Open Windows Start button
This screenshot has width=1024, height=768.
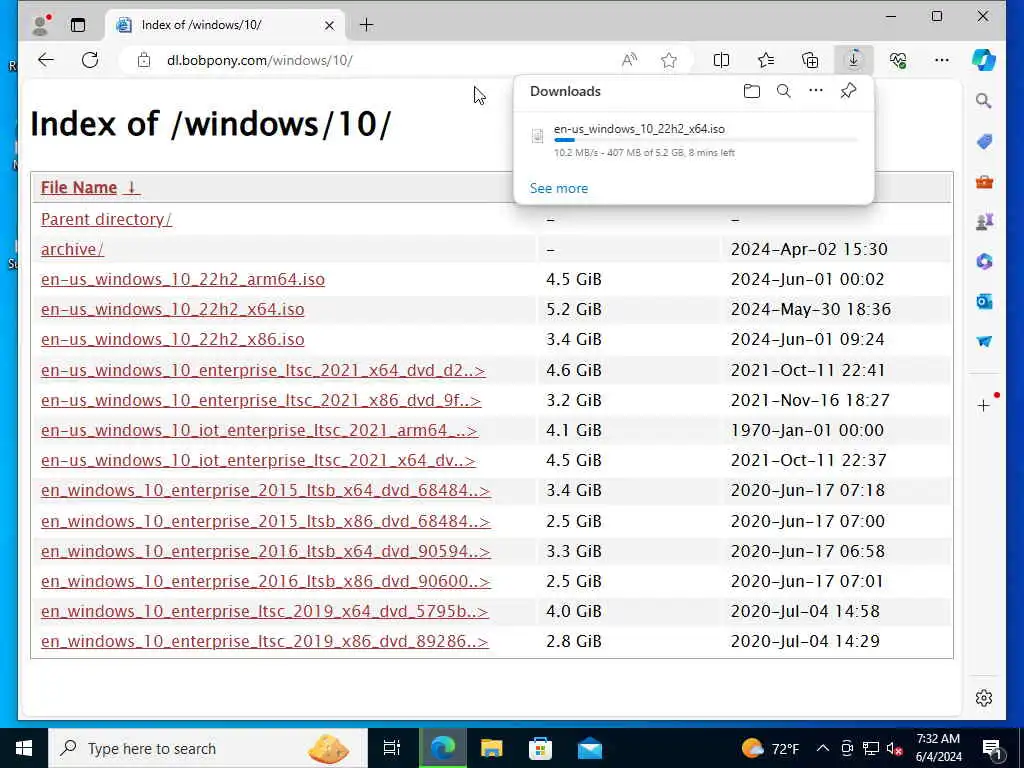point(24,748)
